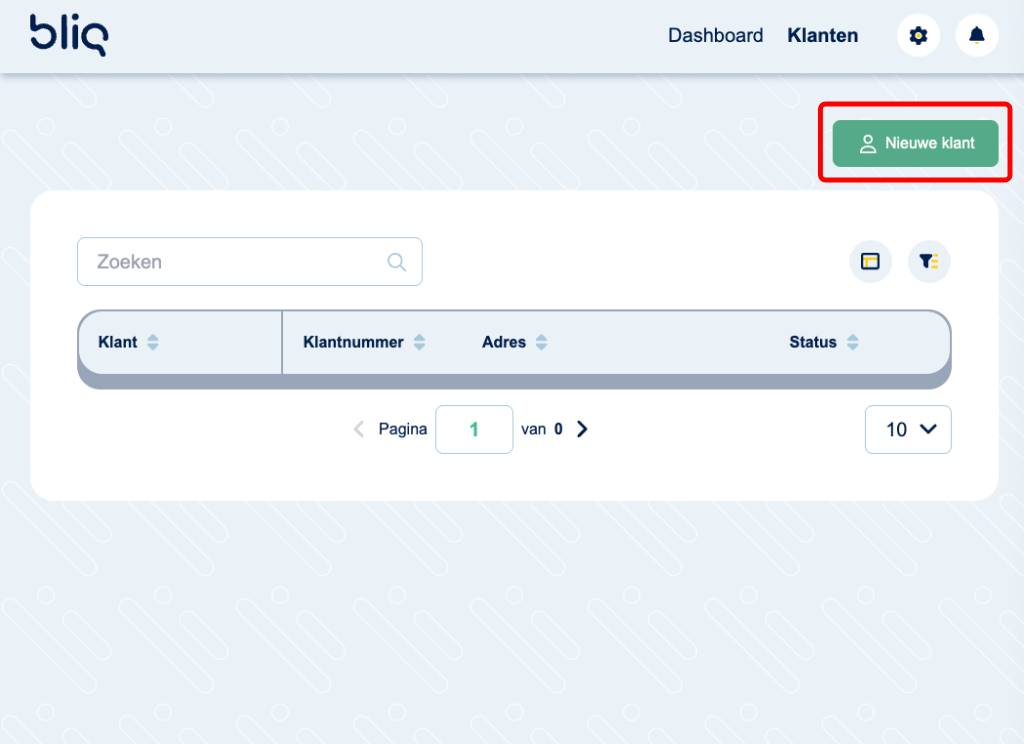Screen dimensions: 1024x744
Task: Click the bliq logo
Action: click(x=68, y=35)
